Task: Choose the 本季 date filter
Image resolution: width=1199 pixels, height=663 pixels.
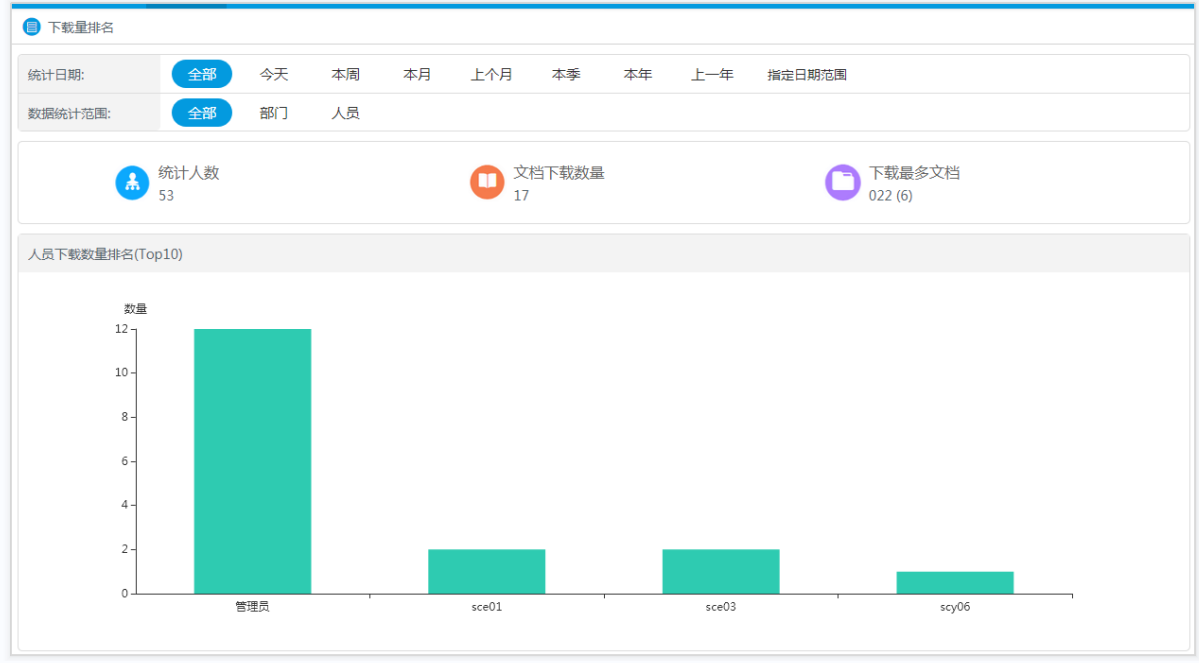Action: 566,75
